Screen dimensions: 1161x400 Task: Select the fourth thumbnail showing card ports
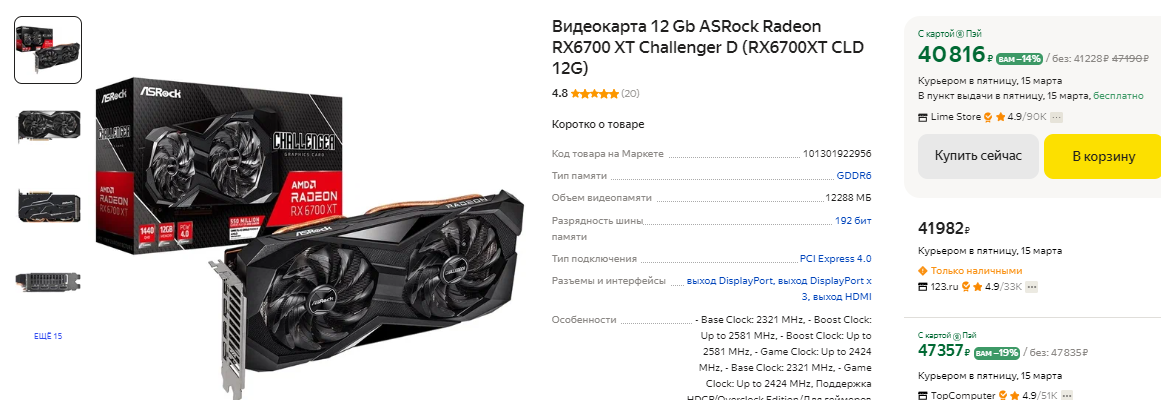[x=48, y=282]
